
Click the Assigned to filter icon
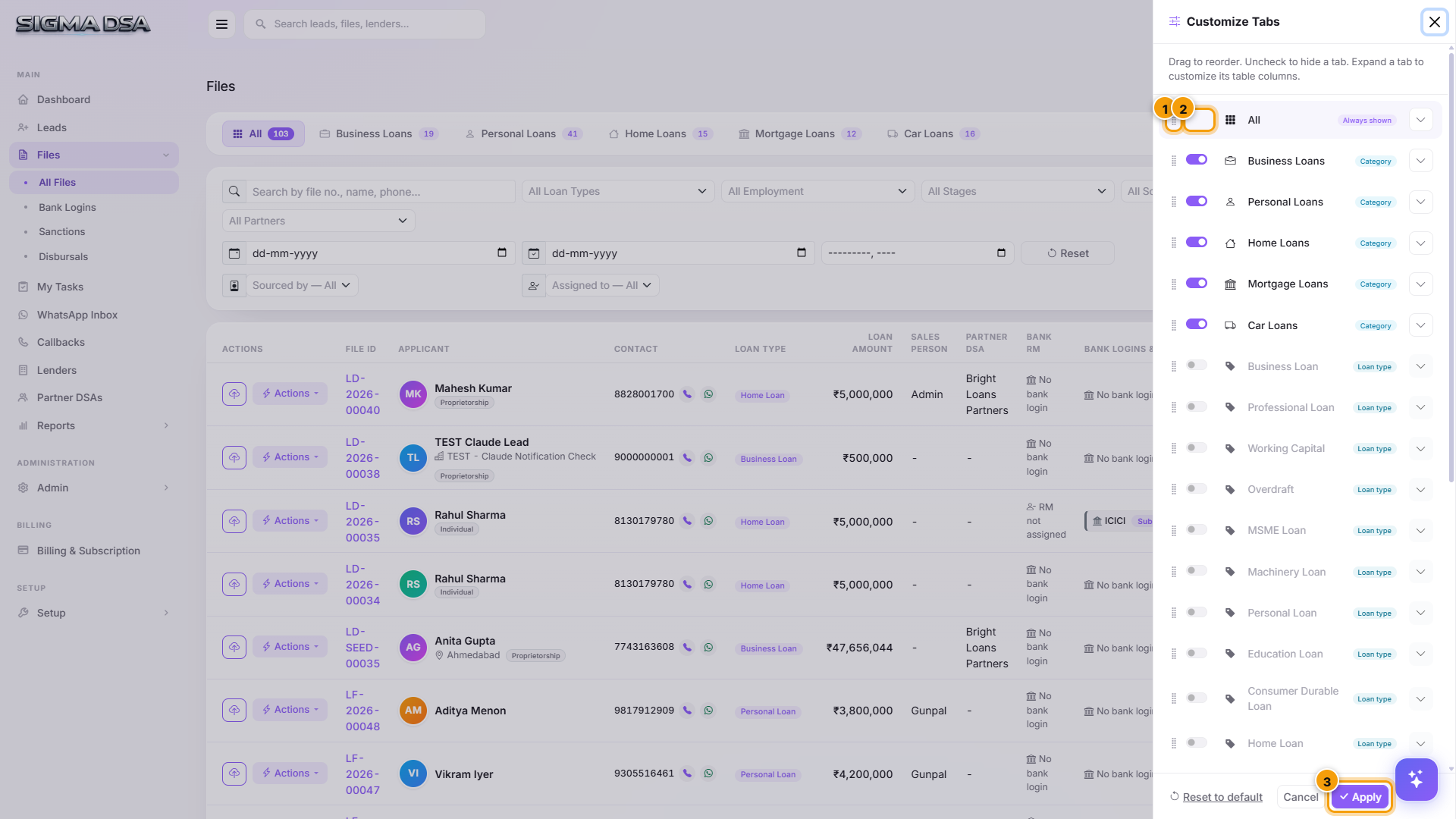[534, 286]
